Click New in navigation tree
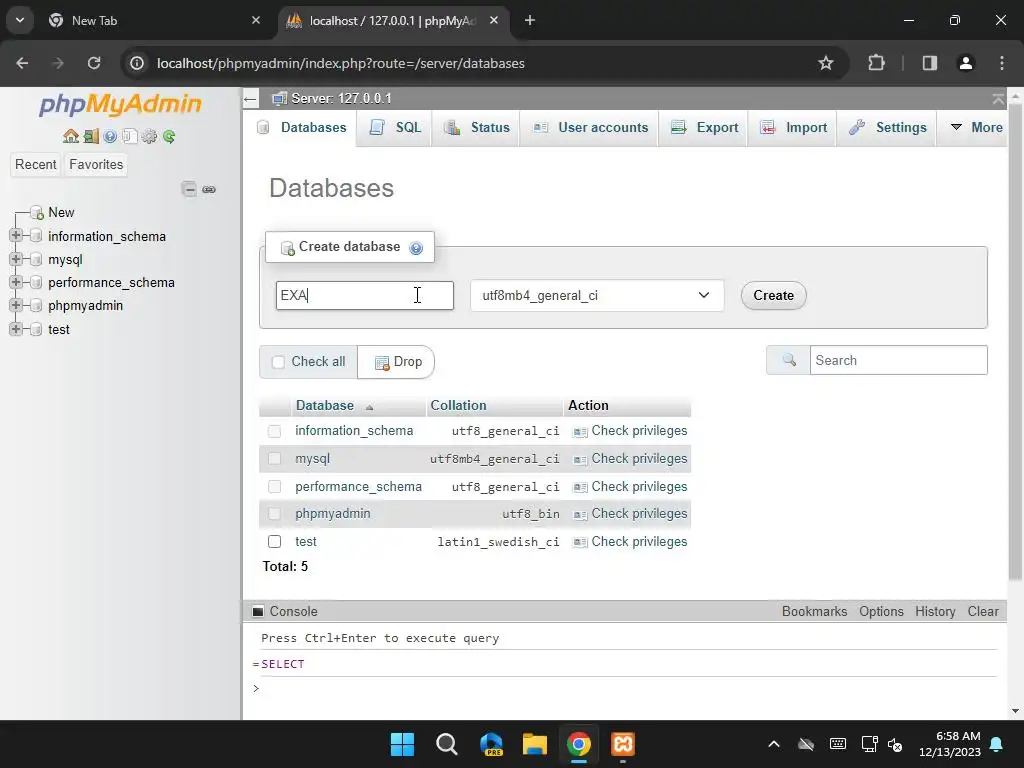The height and width of the screenshot is (768, 1024). tap(61, 212)
